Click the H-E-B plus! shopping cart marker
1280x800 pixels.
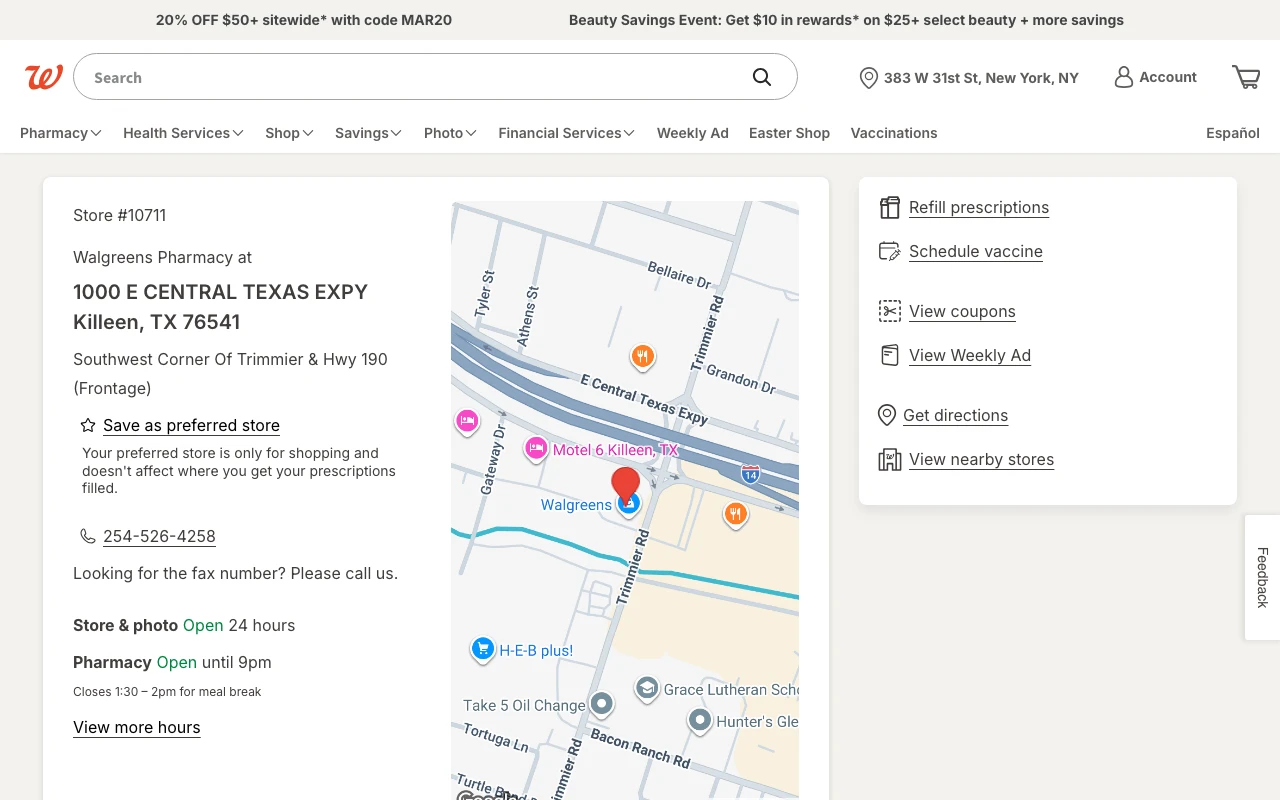pos(483,650)
